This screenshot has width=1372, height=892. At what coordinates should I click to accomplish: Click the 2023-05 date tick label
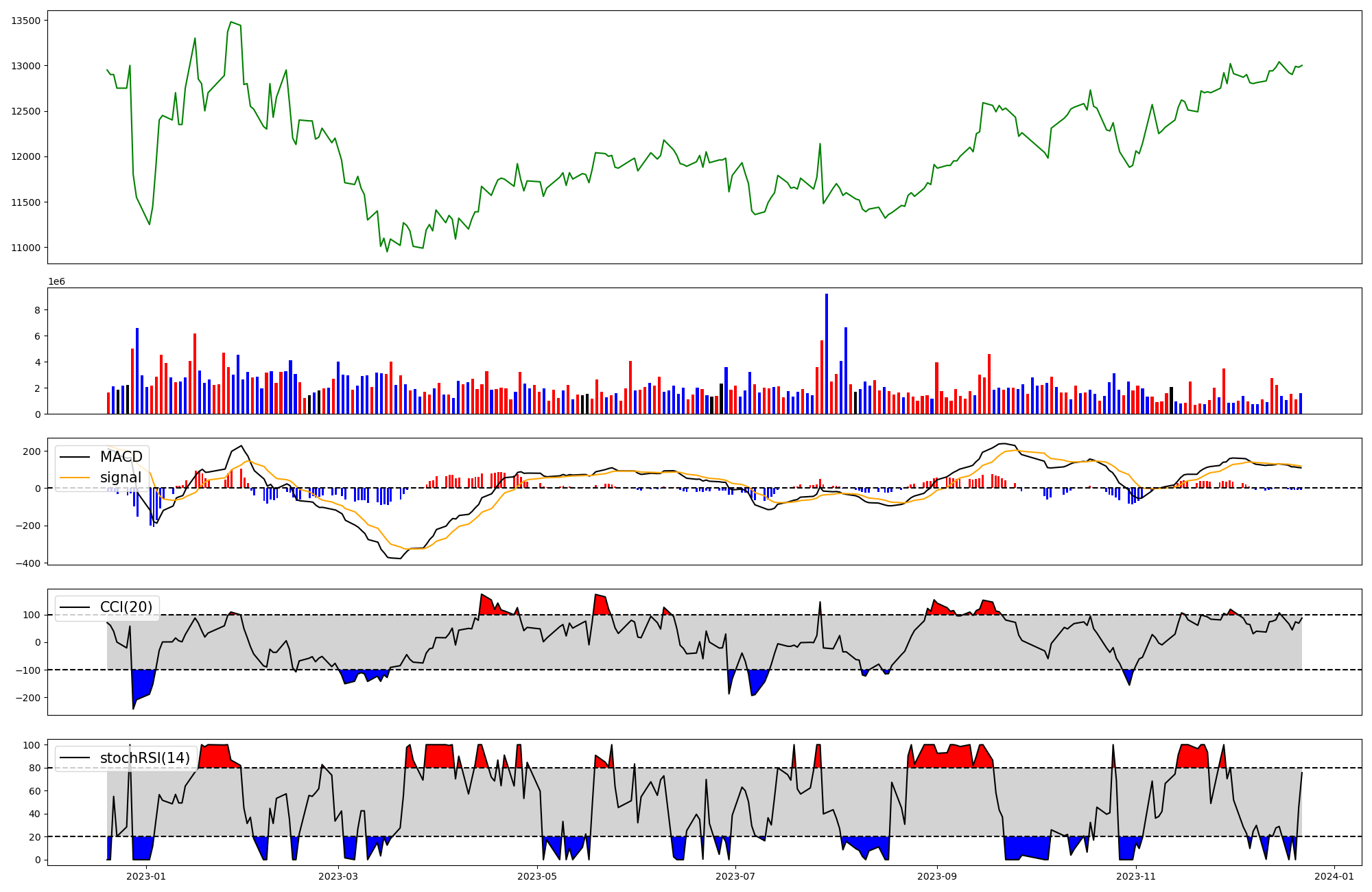pos(537,876)
